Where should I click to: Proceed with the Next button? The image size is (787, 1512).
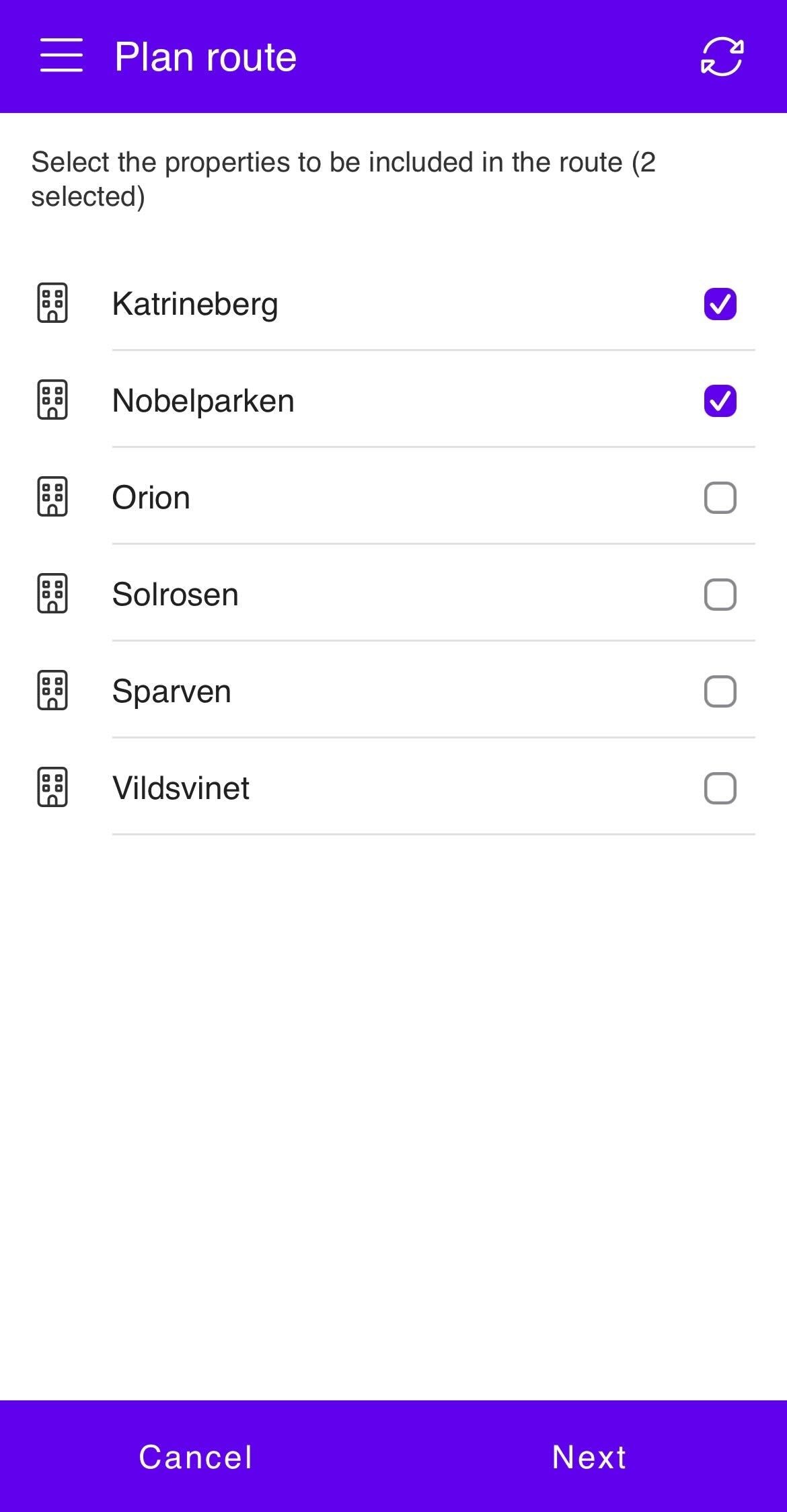point(589,1457)
